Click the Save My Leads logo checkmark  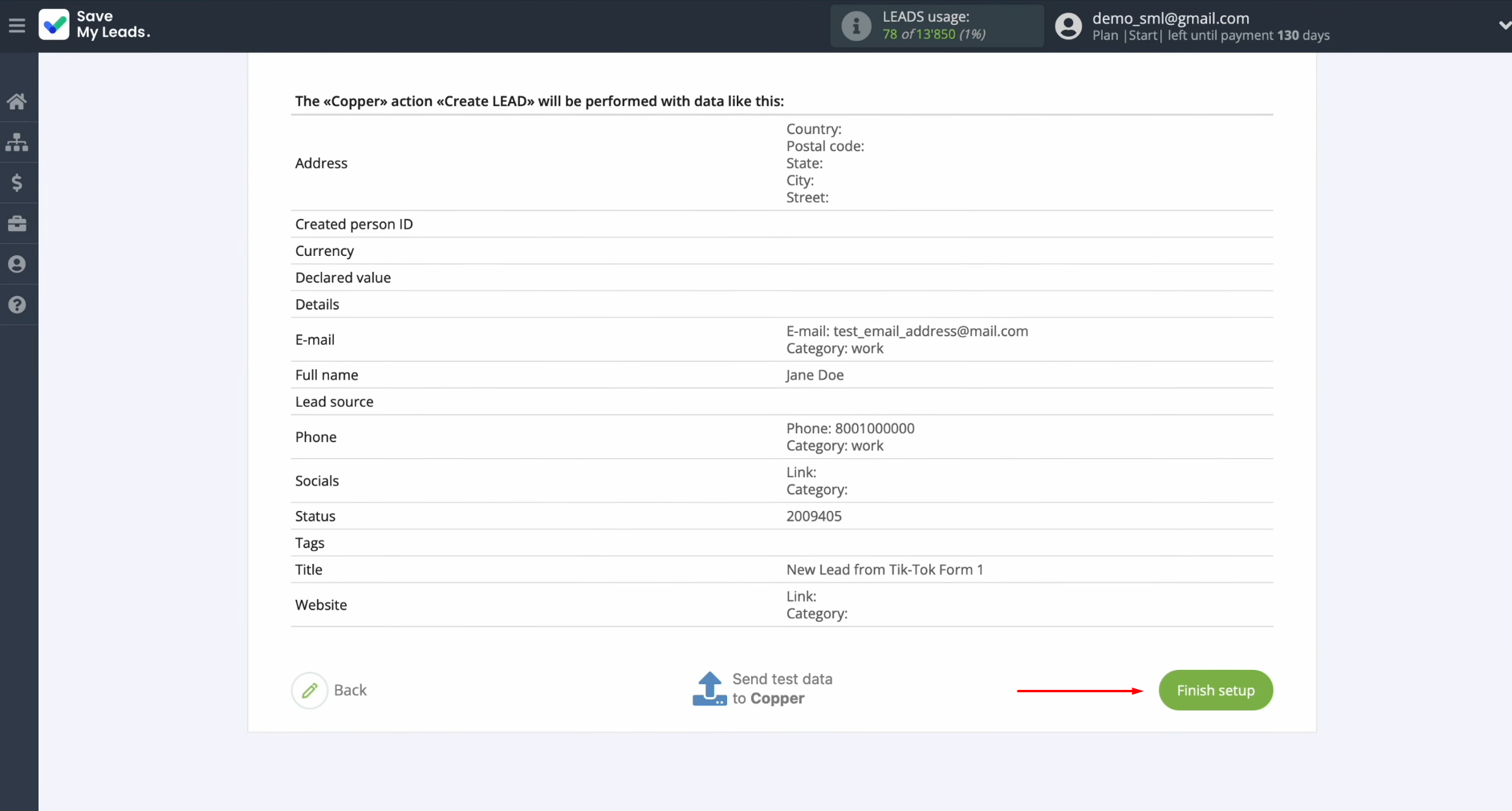pyautogui.click(x=54, y=24)
